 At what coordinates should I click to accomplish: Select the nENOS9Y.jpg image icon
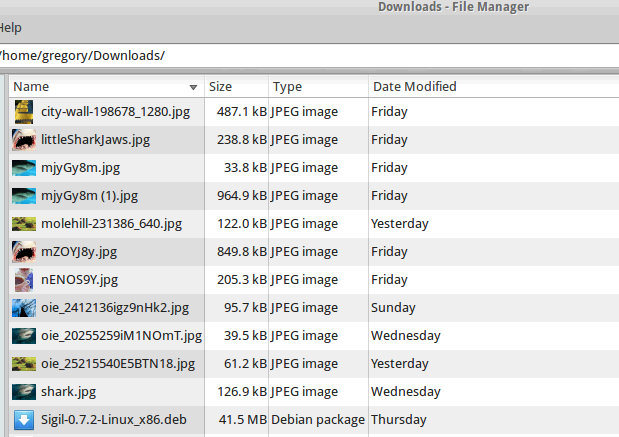(23, 279)
